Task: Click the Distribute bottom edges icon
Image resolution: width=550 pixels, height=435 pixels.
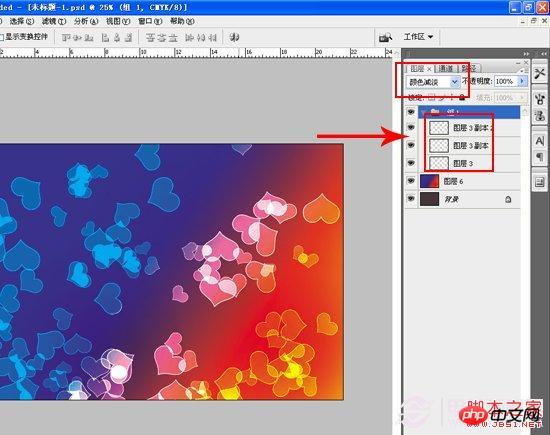Action: click(173, 38)
